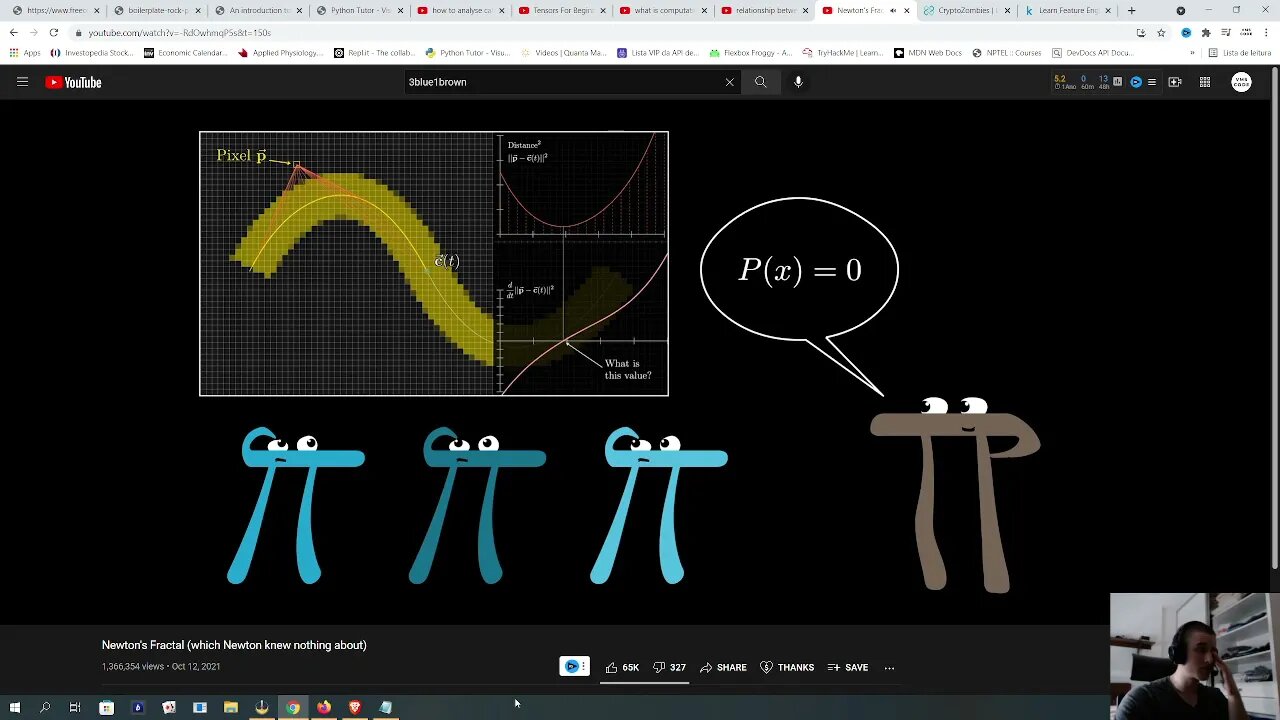1280x720 pixels.
Task: Open NPTEL Courses bookmark
Action: [x=1006, y=53]
